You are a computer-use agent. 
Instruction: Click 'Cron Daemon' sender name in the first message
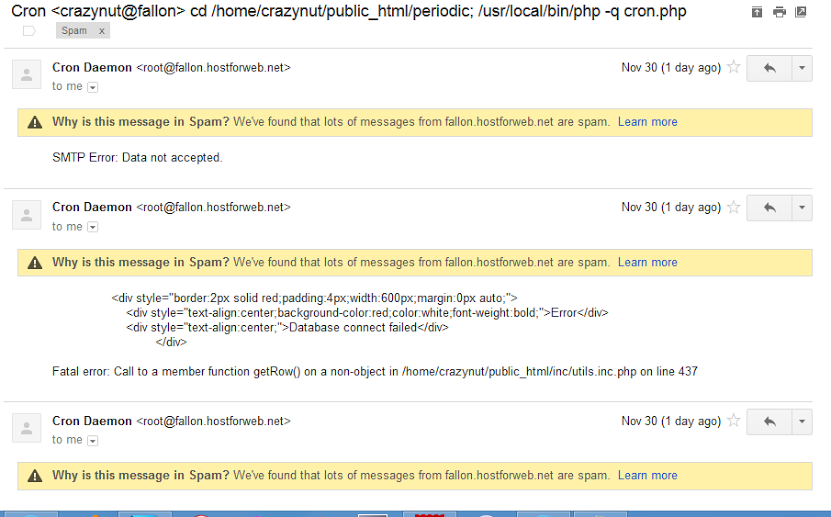[x=92, y=68]
